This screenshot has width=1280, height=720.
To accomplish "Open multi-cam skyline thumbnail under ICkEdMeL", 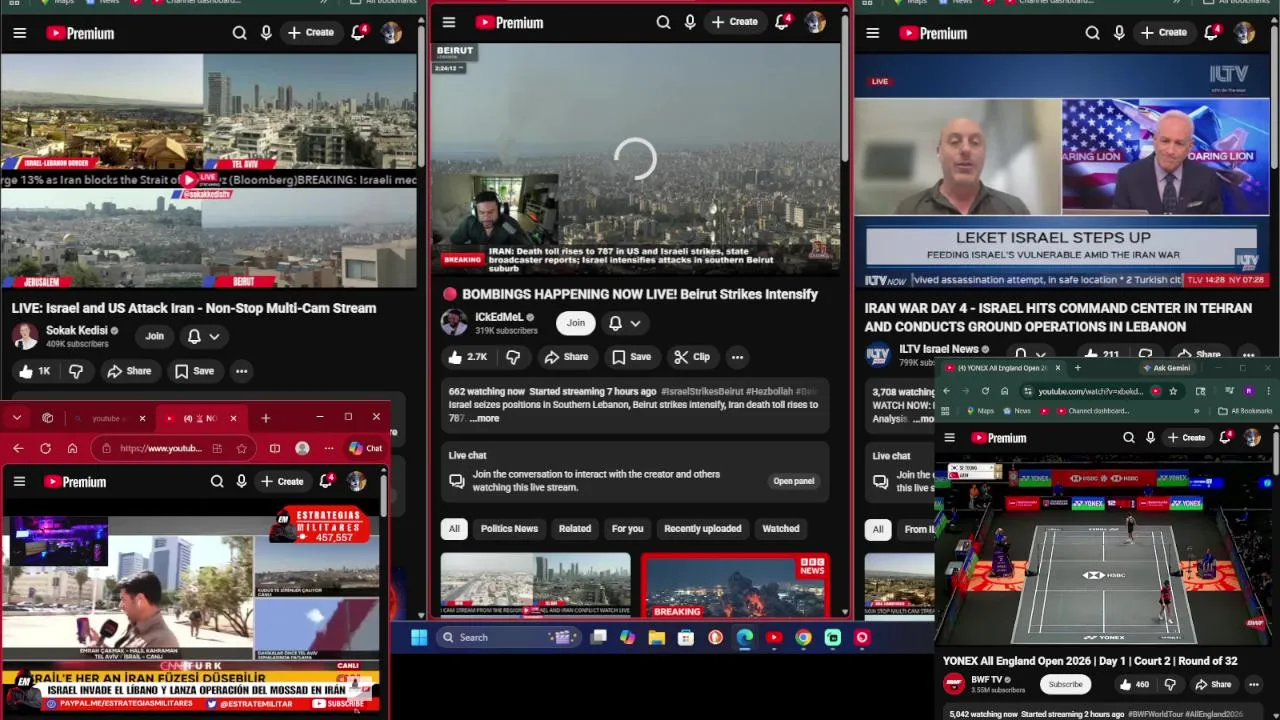I will click(536, 585).
